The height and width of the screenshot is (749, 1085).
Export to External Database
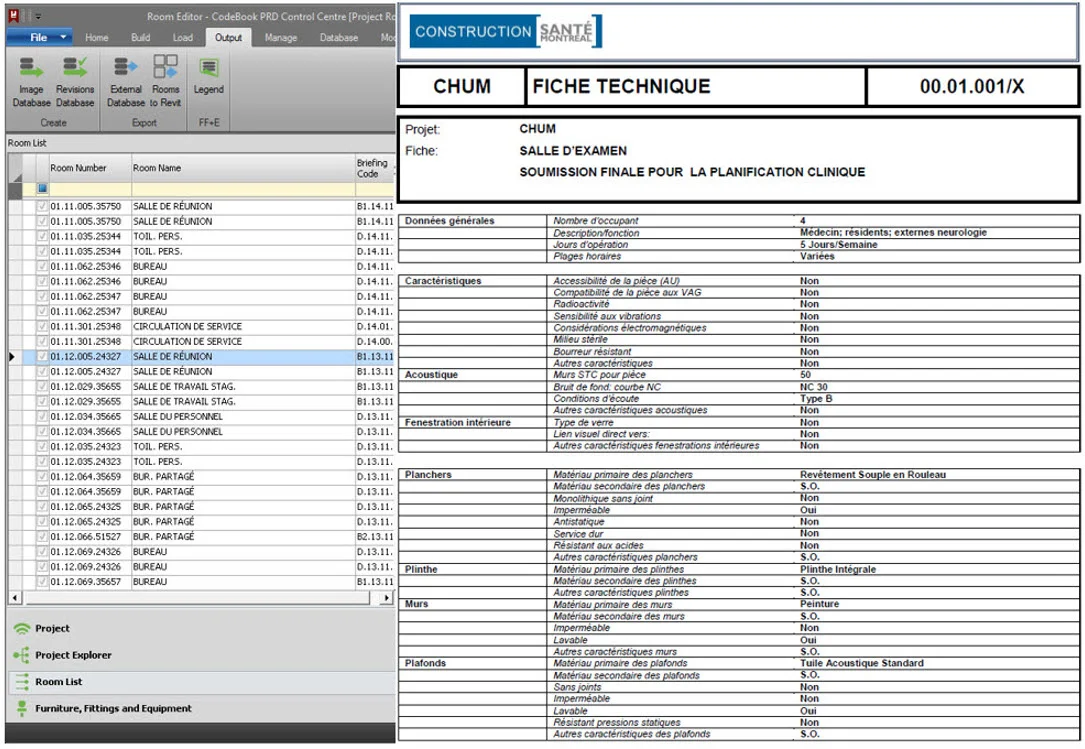click(126, 82)
